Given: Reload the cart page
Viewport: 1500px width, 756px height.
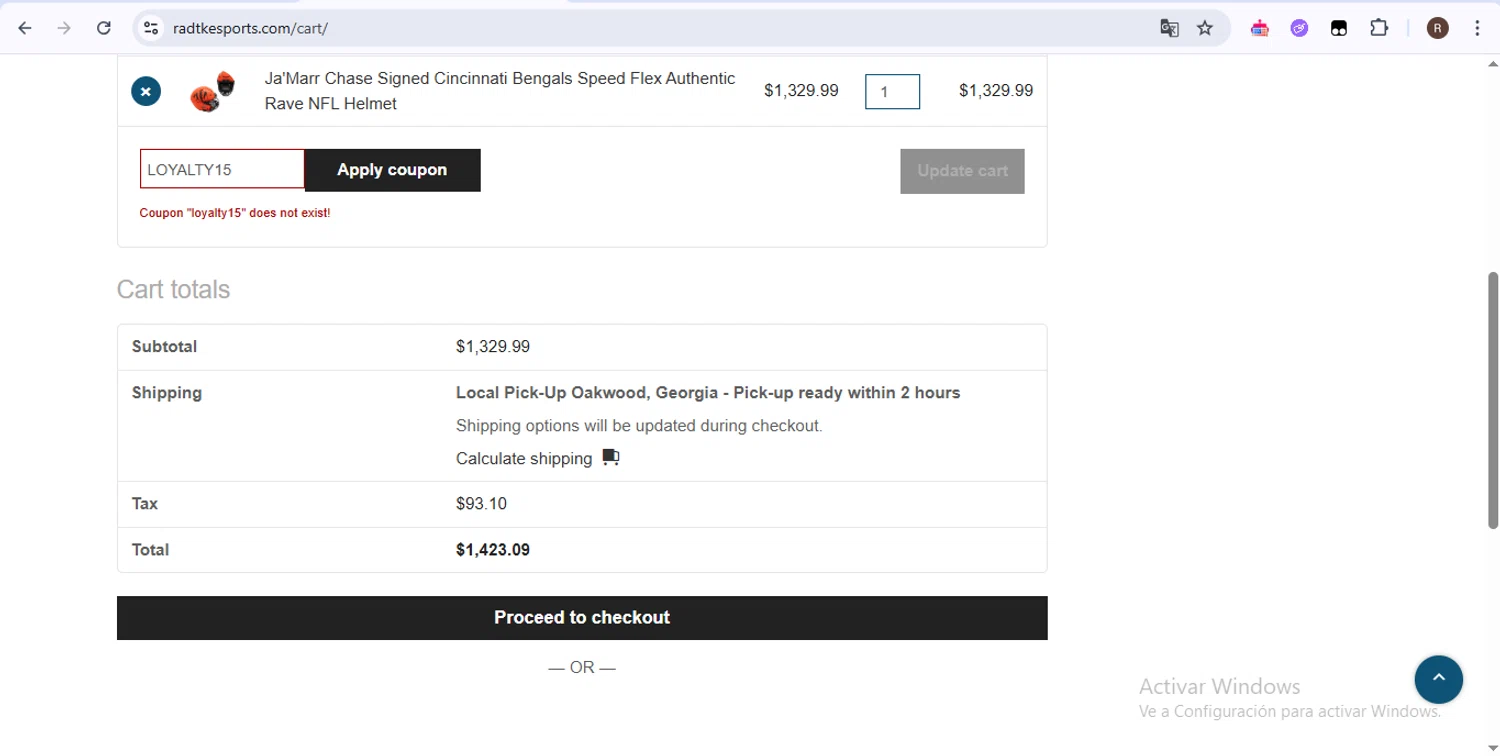Looking at the screenshot, I should point(103,28).
